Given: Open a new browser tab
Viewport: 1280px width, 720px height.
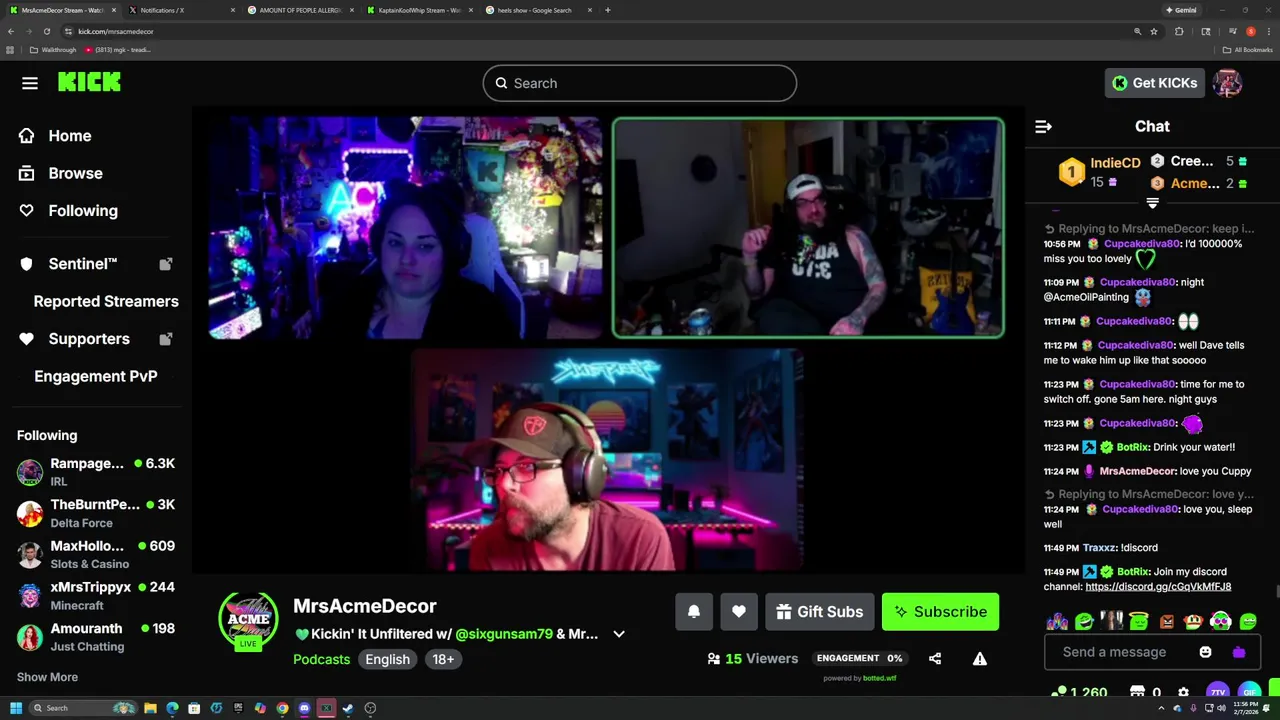Looking at the screenshot, I should click(608, 10).
